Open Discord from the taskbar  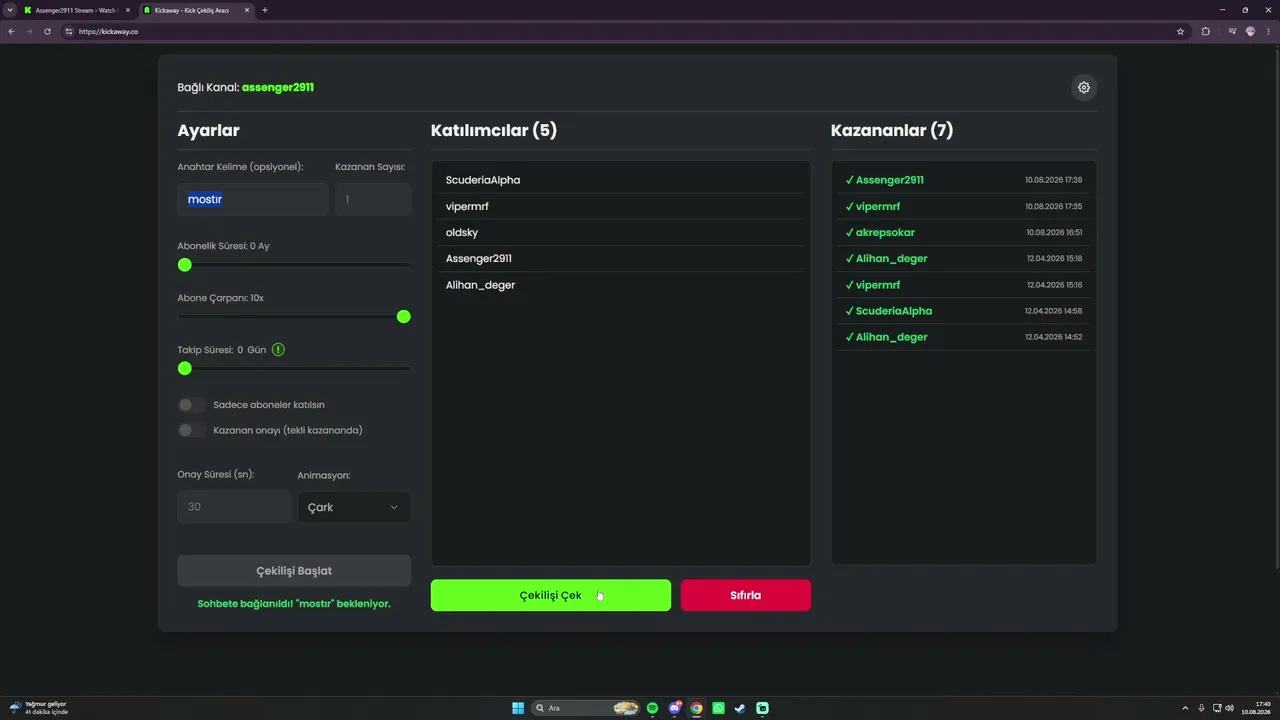click(674, 708)
